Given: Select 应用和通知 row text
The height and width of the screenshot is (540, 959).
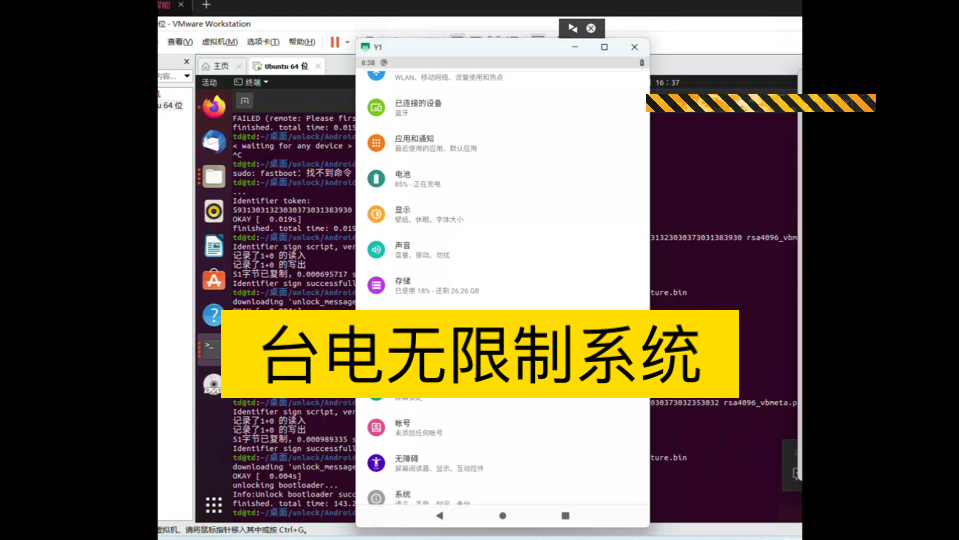Looking at the screenshot, I should [436, 144].
